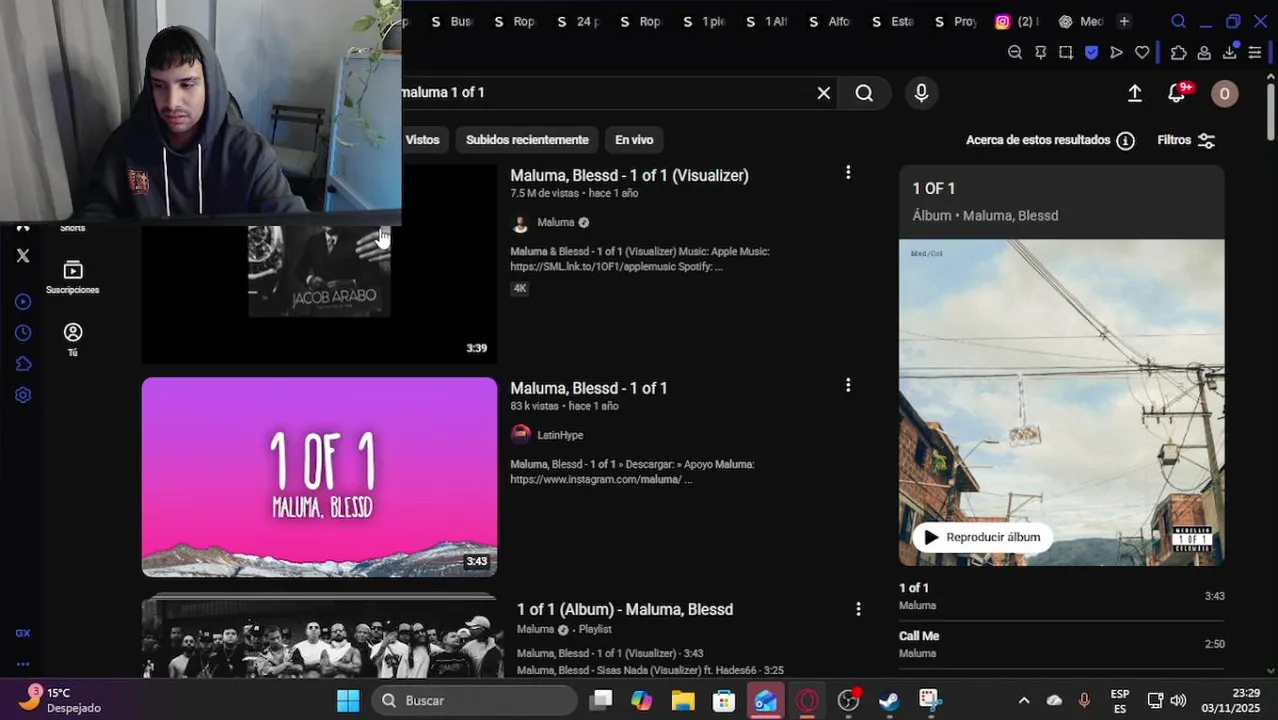The height and width of the screenshot is (720, 1278).
Task: Open YouTube notifications bell
Action: coord(1177,93)
